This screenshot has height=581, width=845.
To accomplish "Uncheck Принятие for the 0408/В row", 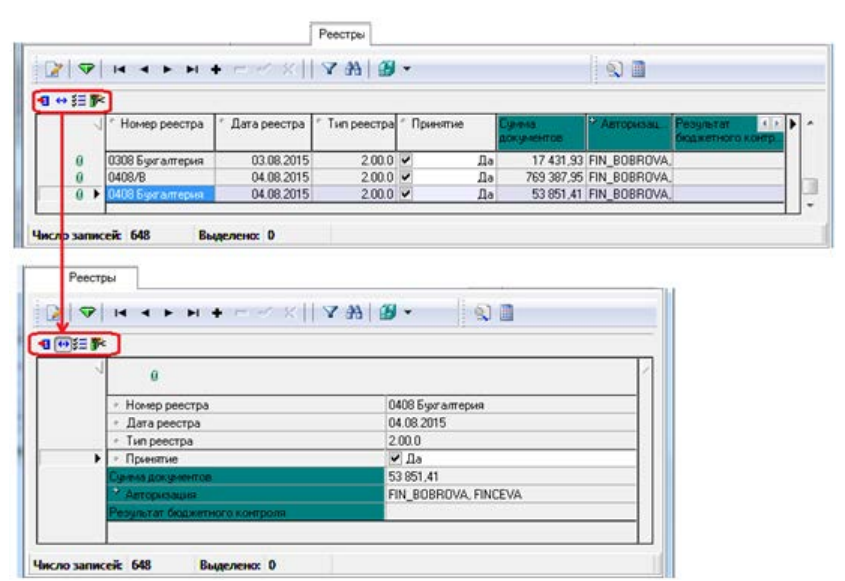I will coord(405,177).
